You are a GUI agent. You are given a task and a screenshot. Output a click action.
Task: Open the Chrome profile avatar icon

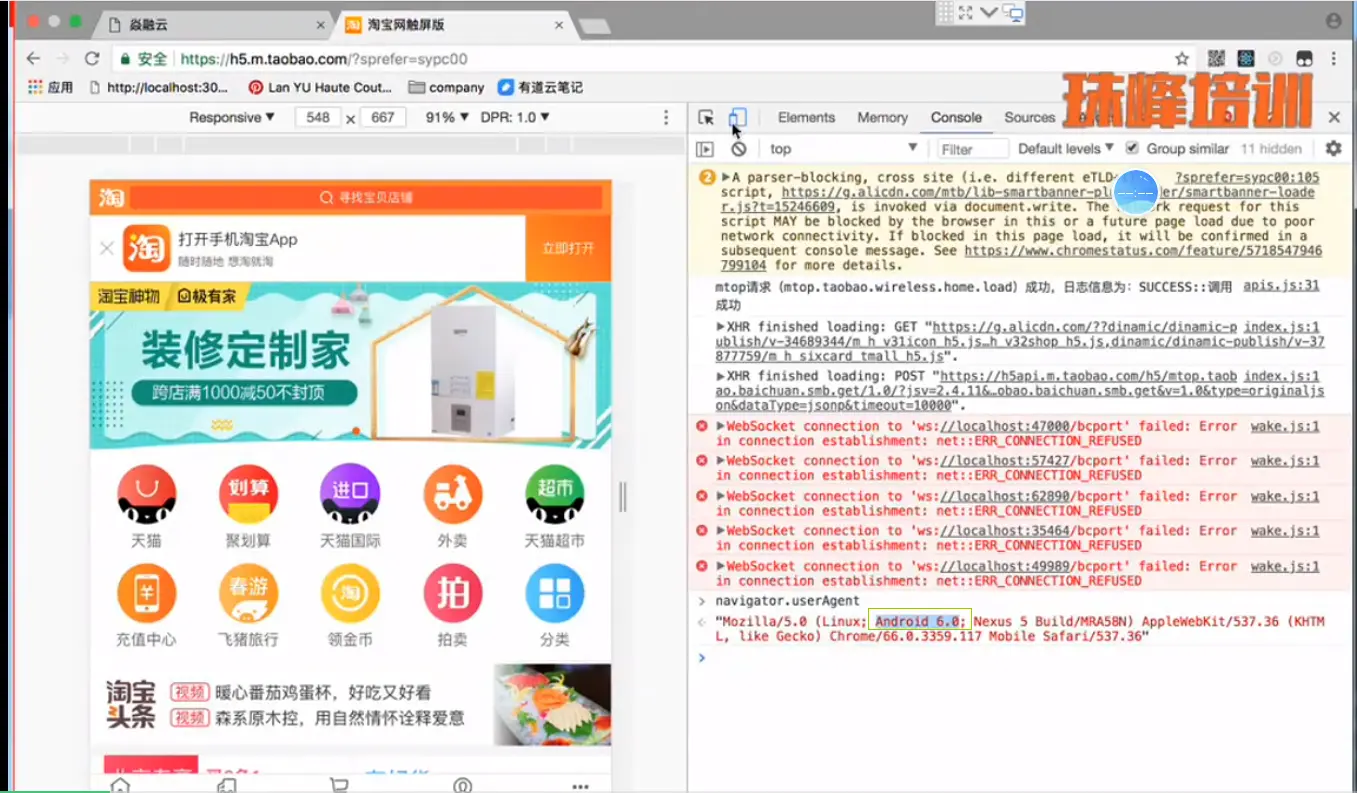coord(1334,21)
